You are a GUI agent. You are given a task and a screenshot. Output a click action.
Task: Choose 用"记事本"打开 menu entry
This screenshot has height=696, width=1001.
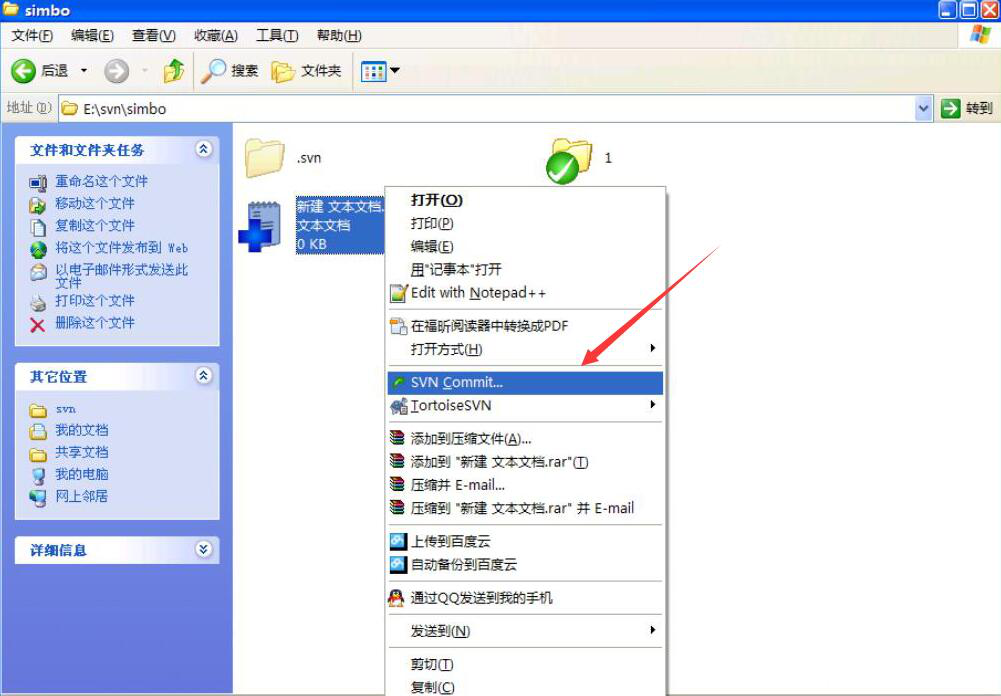point(525,269)
